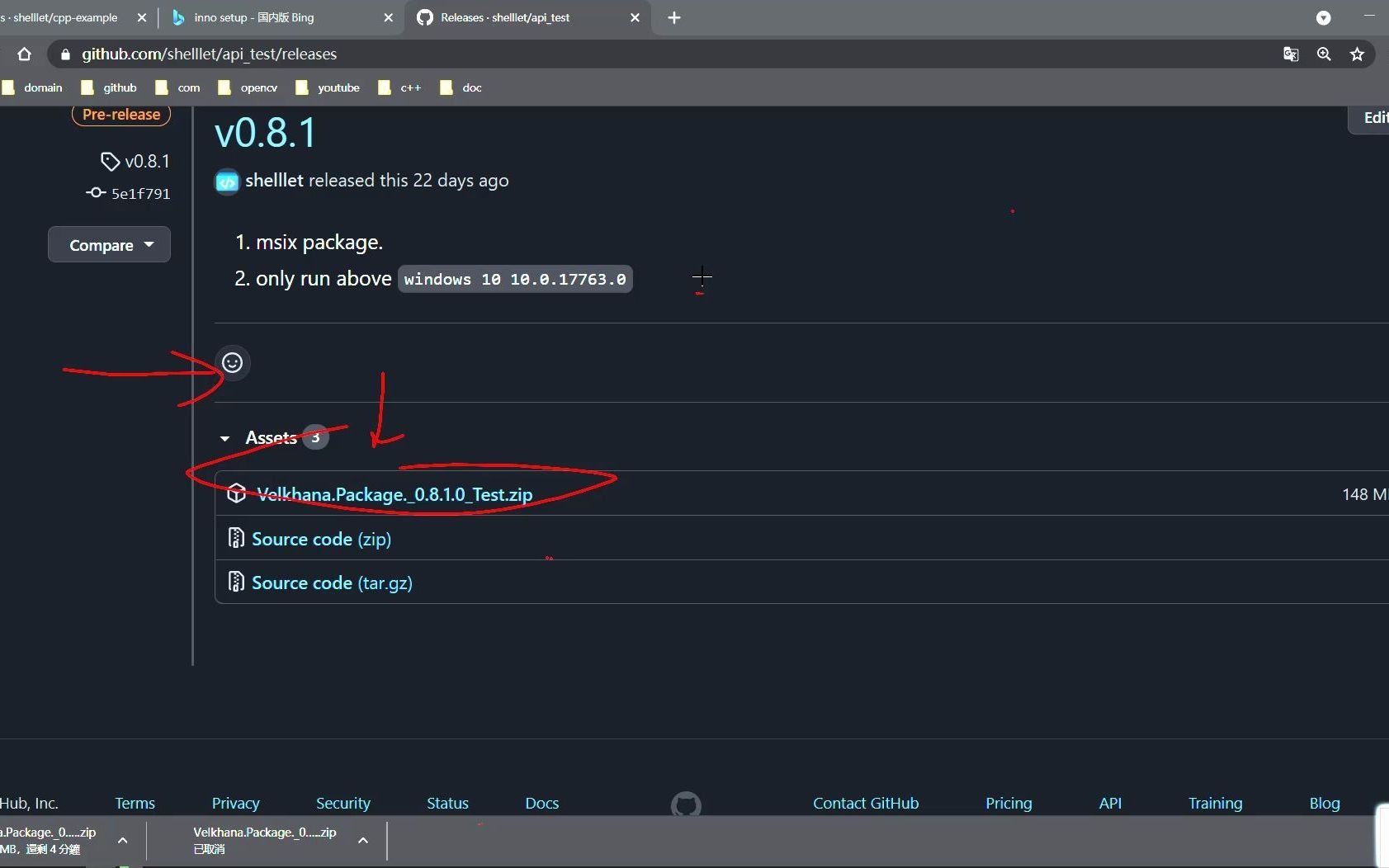The width and height of the screenshot is (1389, 868).
Task: Click the Edit release button
Action: pyautogui.click(x=1370, y=118)
